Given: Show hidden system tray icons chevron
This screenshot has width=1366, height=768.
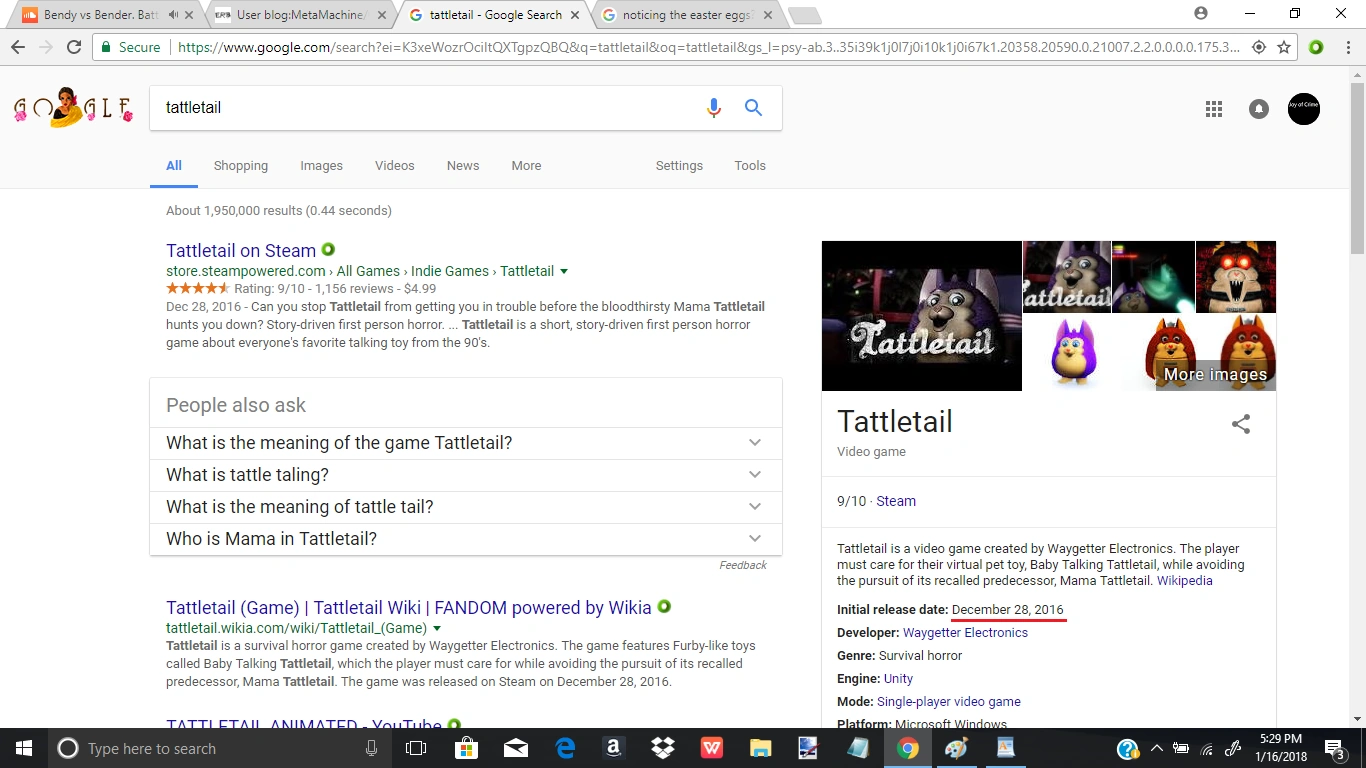Looking at the screenshot, I should [1157, 748].
